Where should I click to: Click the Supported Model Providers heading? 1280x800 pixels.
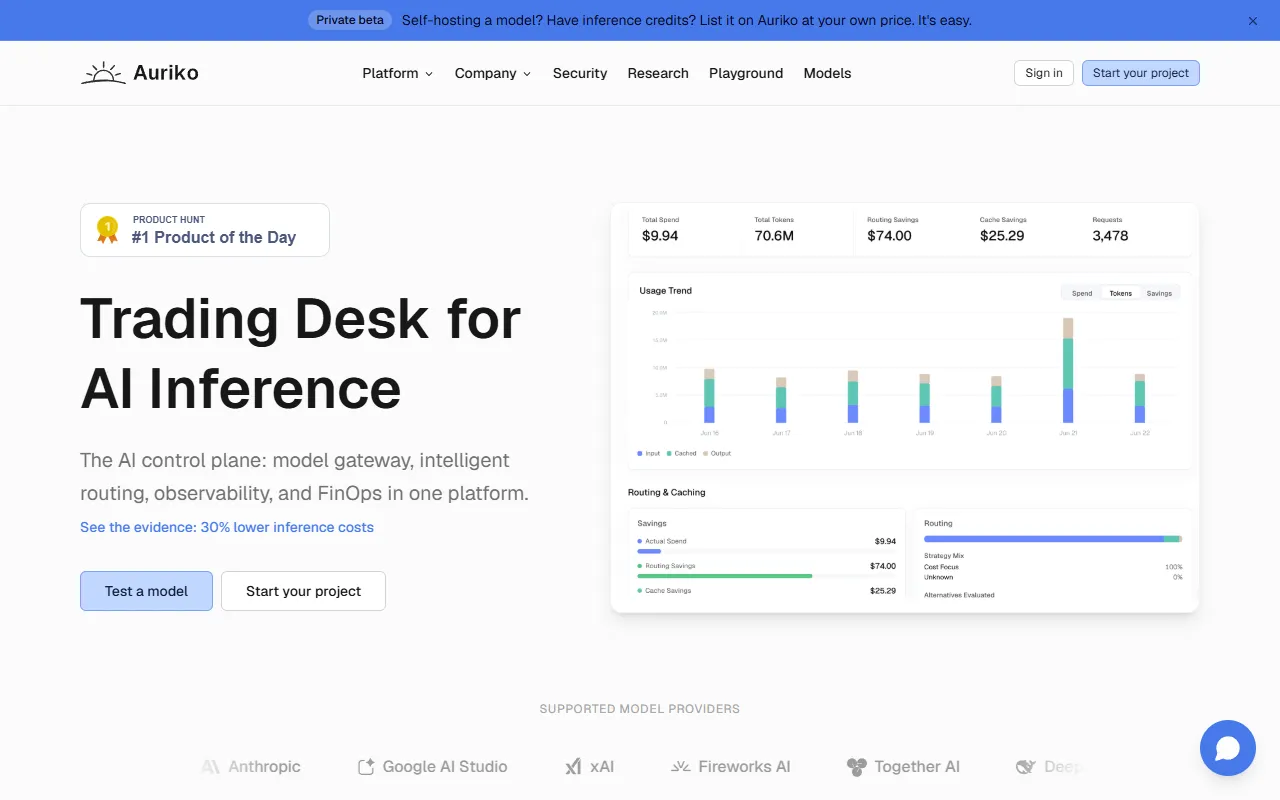pos(640,709)
